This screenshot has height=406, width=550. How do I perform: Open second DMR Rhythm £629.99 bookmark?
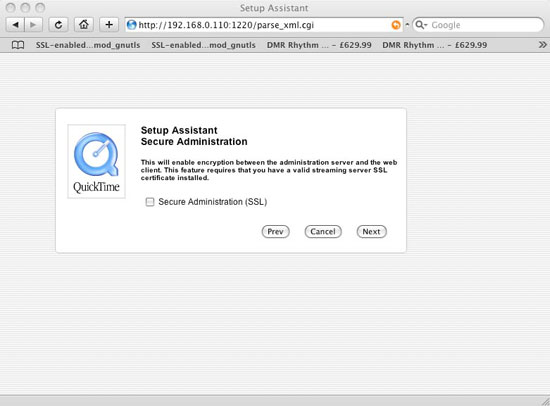coord(435,45)
